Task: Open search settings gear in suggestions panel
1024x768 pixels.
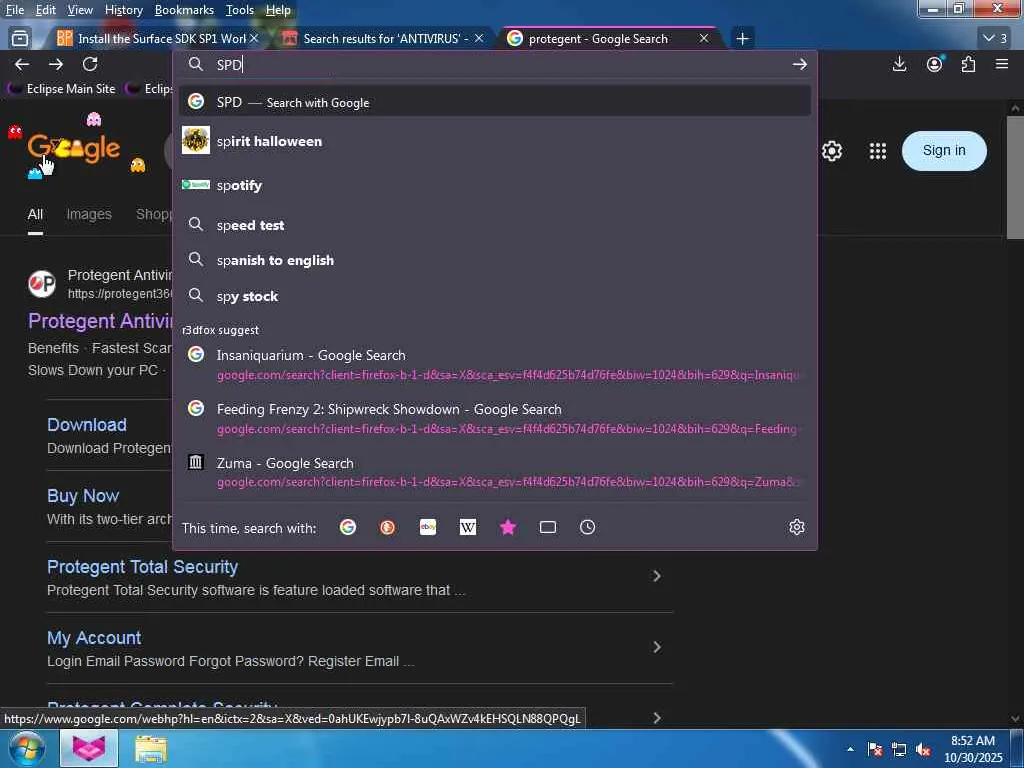Action: pyautogui.click(x=797, y=527)
